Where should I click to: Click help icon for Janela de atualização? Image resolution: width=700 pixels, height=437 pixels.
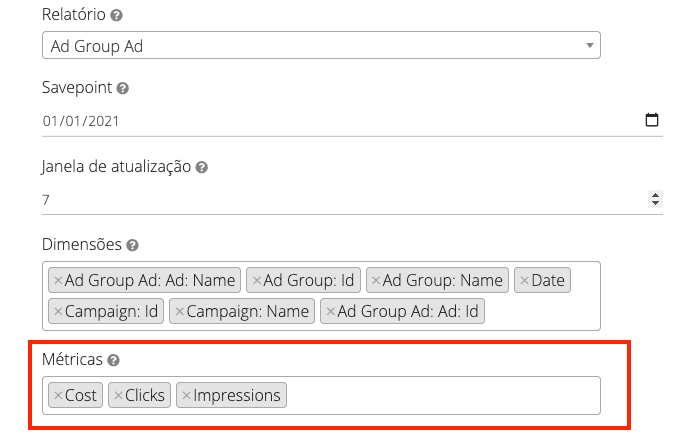pyautogui.click(x=201, y=167)
